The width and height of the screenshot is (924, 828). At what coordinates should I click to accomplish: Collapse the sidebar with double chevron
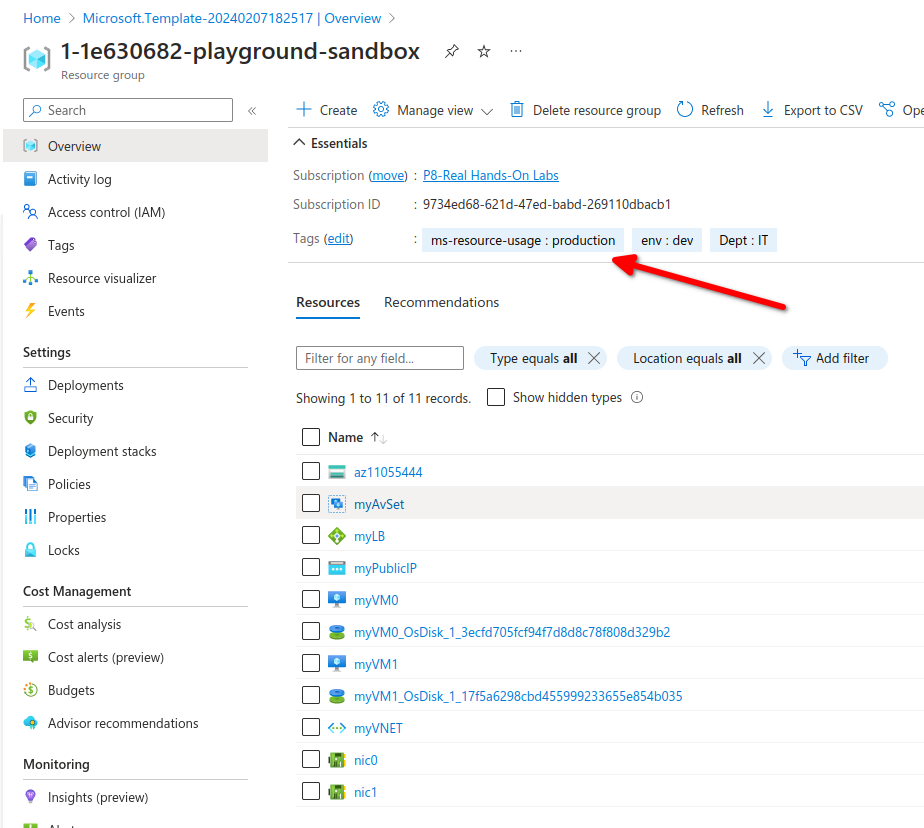pyautogui.click(x=252, y=111)
